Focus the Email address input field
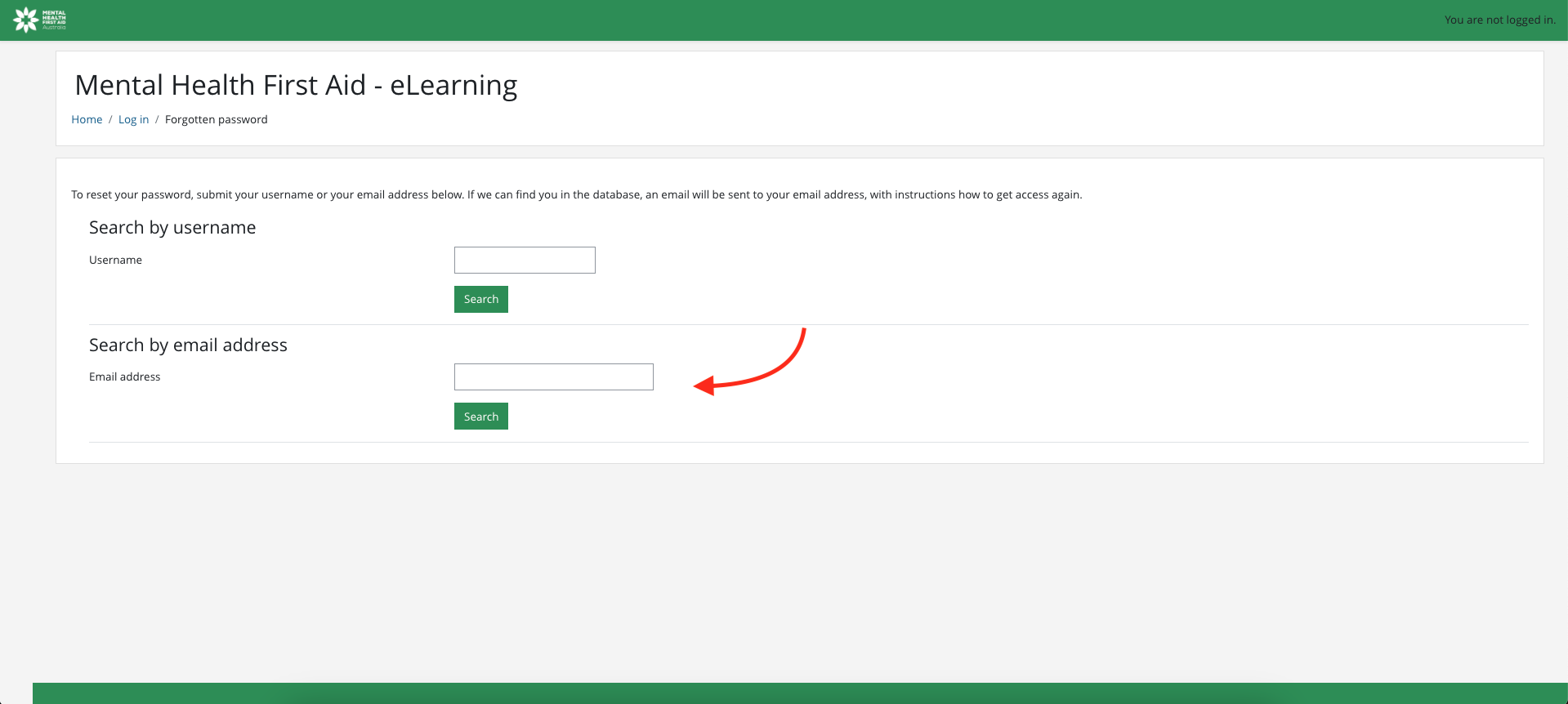 click(554, 377)
